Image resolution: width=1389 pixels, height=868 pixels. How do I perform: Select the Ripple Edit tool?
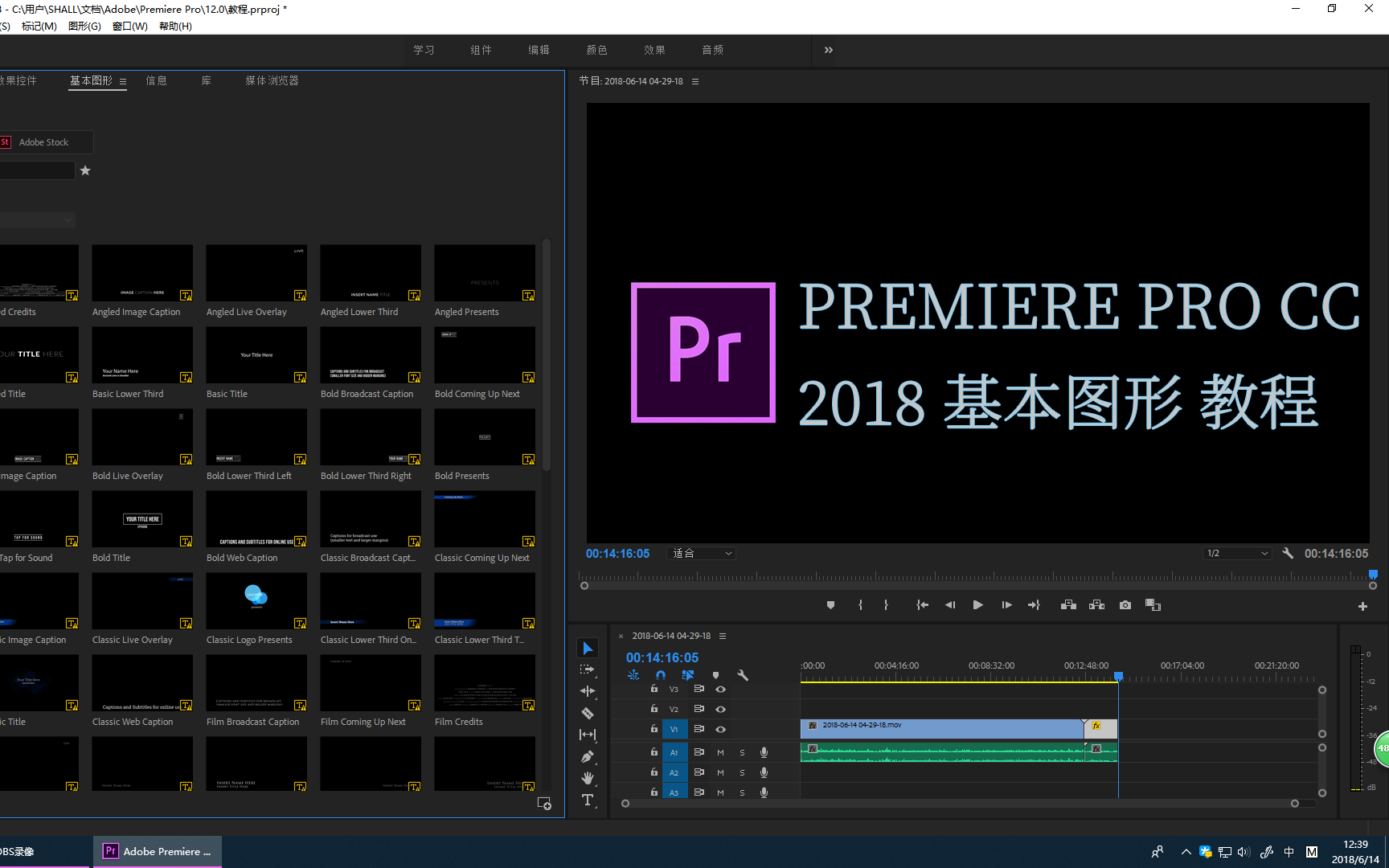click(x=588, y=690)
